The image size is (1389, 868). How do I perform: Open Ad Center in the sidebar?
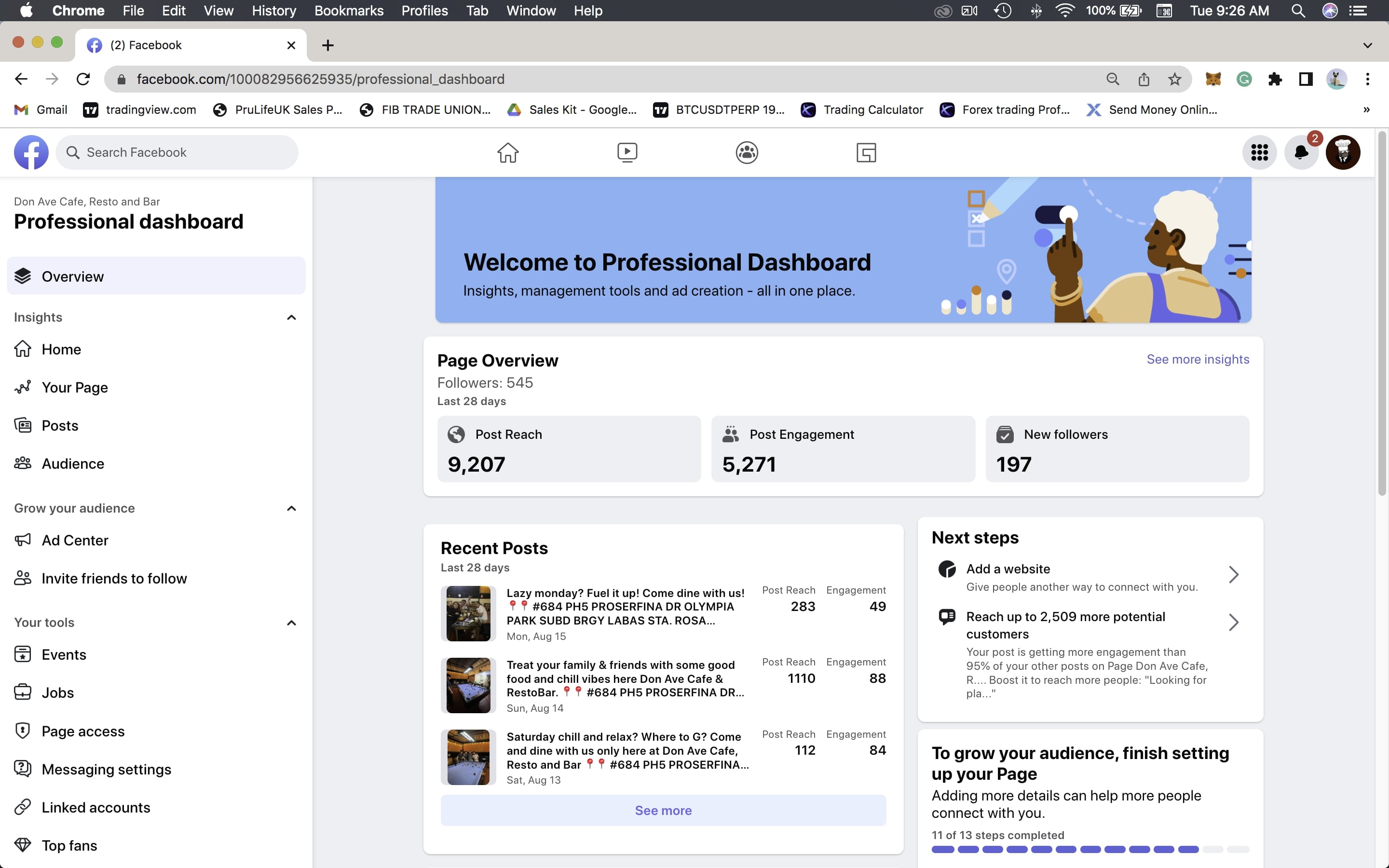(75, 540)
